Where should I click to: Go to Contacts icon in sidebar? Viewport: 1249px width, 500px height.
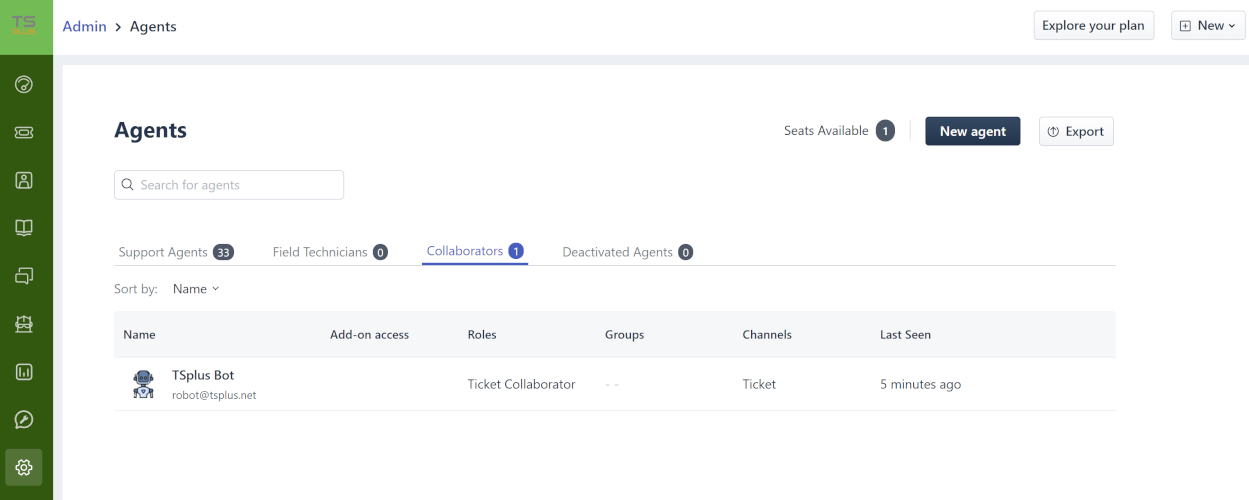24,180
